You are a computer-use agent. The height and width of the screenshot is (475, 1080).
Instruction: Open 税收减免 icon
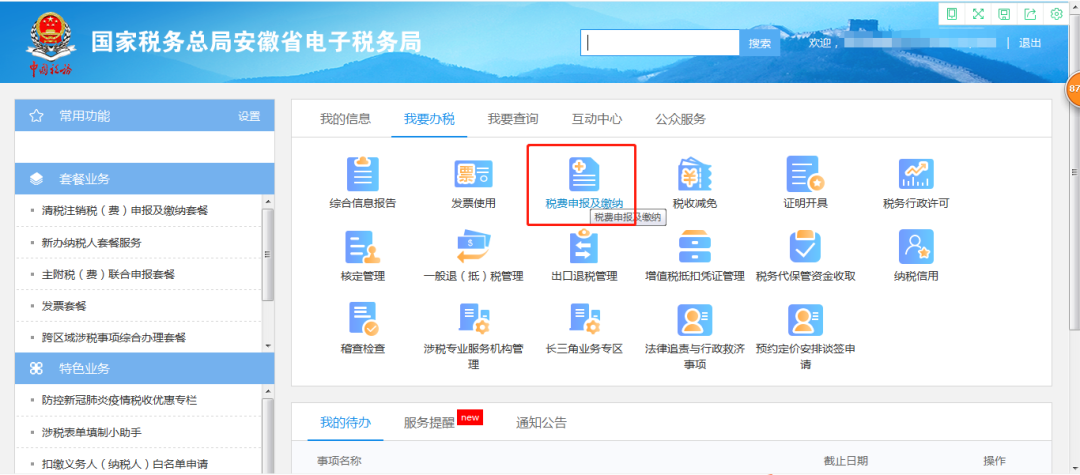pyautogui.click(x=694, y=175)
